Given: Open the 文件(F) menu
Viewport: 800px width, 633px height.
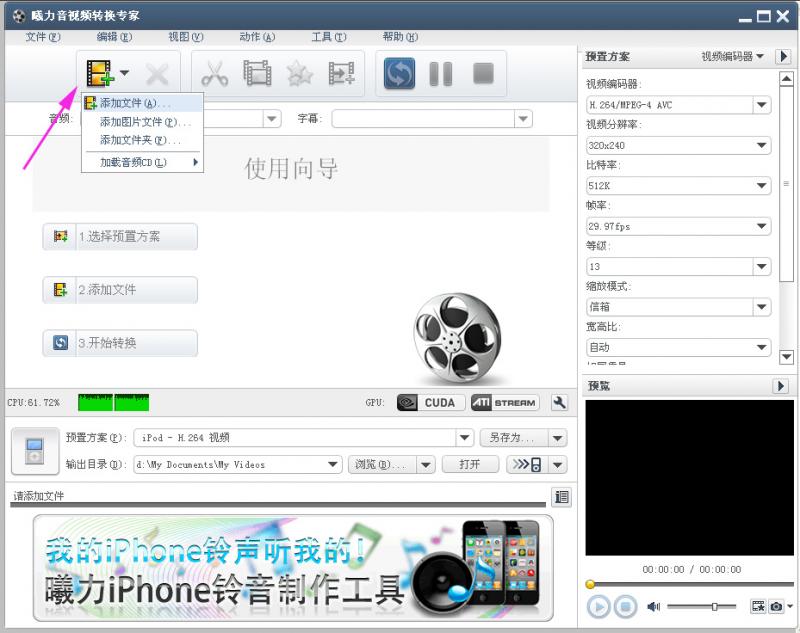Looking at the screenshot, I should 43,37.
